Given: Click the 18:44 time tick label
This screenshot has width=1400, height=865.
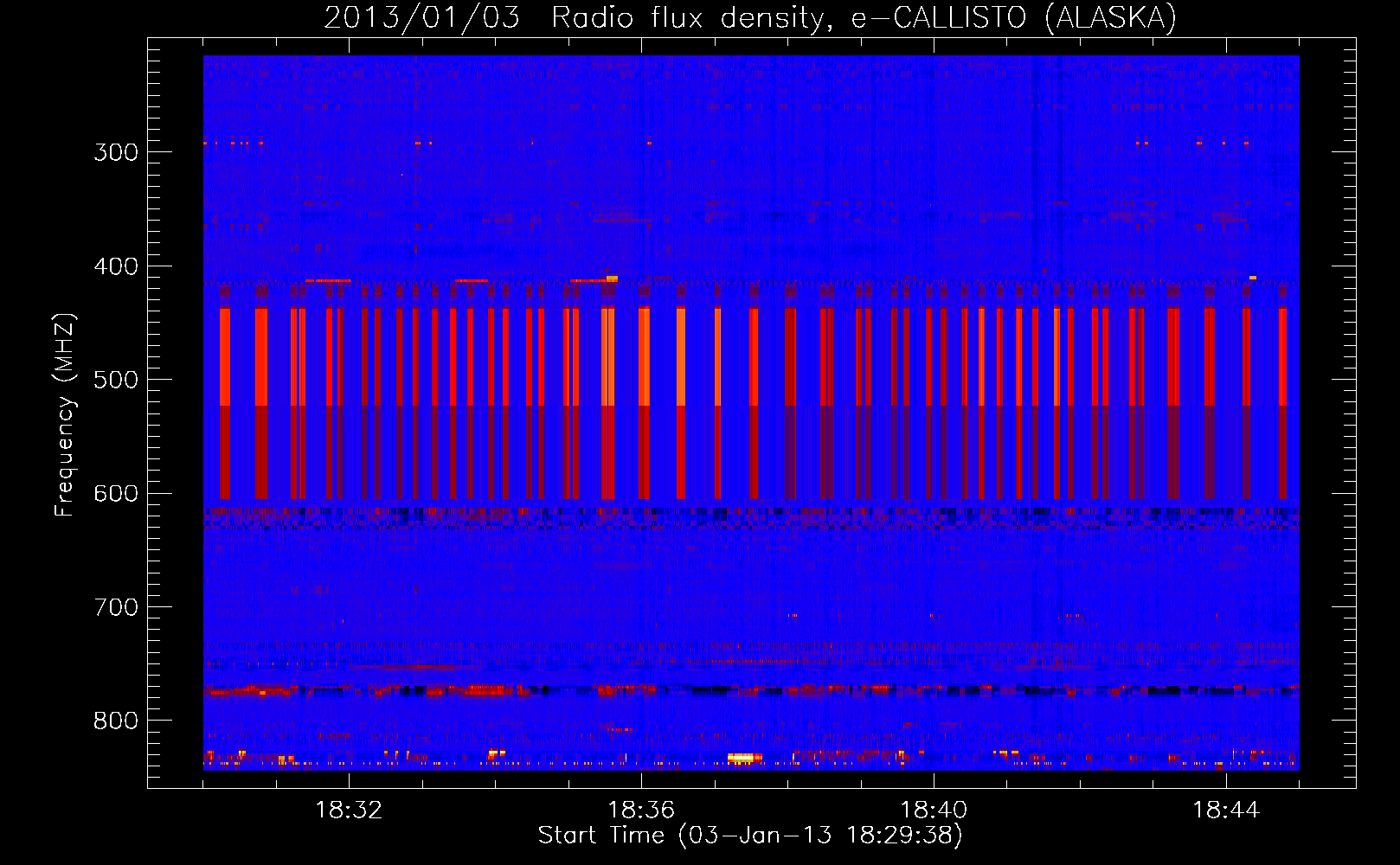Looking at the screenshot, I should (x=1226, y=811).
